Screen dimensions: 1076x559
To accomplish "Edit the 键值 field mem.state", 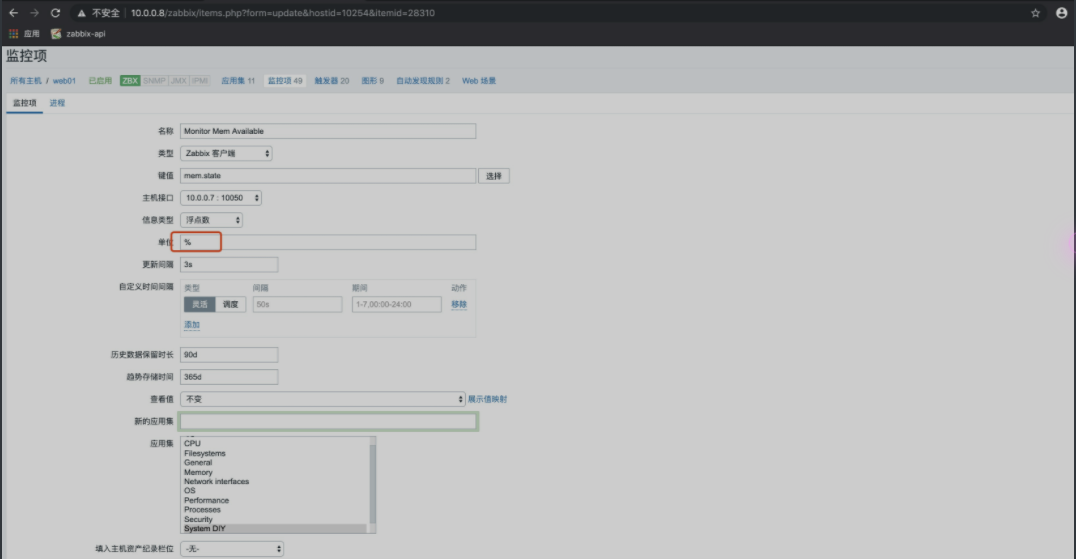I will click(328, 176).
